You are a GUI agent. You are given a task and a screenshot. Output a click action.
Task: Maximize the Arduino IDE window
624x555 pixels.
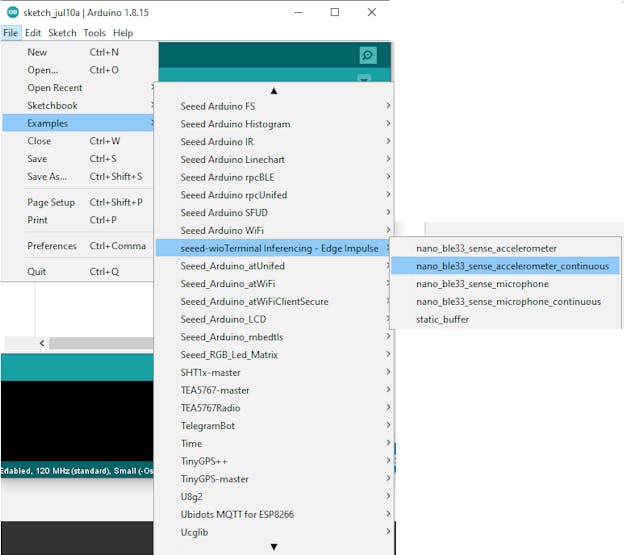pyautogui.click(x=334, y=12)
